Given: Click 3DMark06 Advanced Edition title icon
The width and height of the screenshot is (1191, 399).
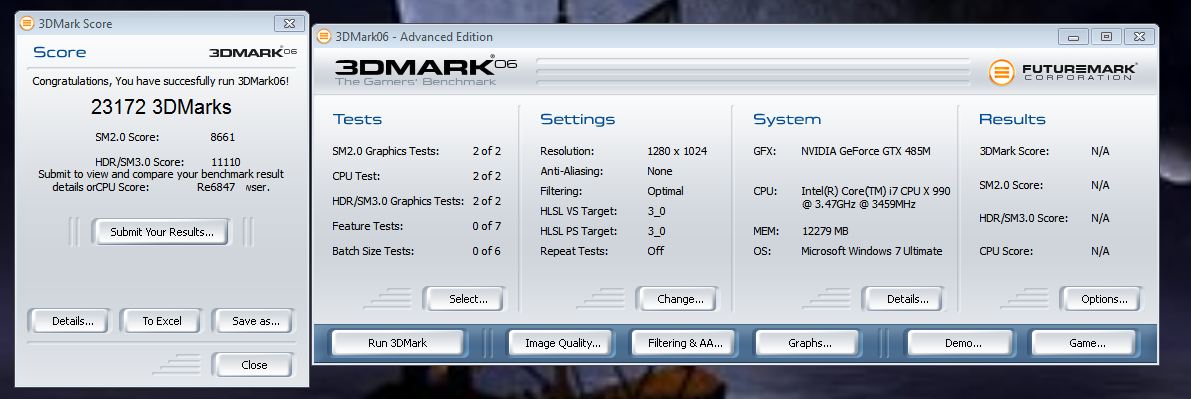Looking at the screenshot, I should [324, 36].
